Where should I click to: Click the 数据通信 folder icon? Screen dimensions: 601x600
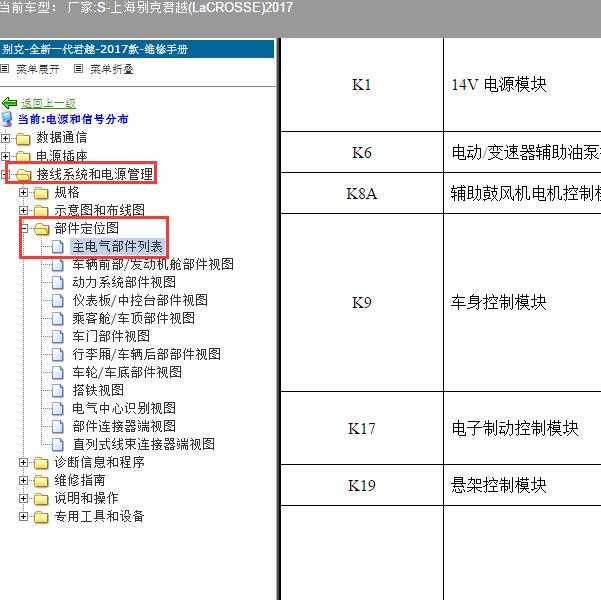click(x=23, y=138)
